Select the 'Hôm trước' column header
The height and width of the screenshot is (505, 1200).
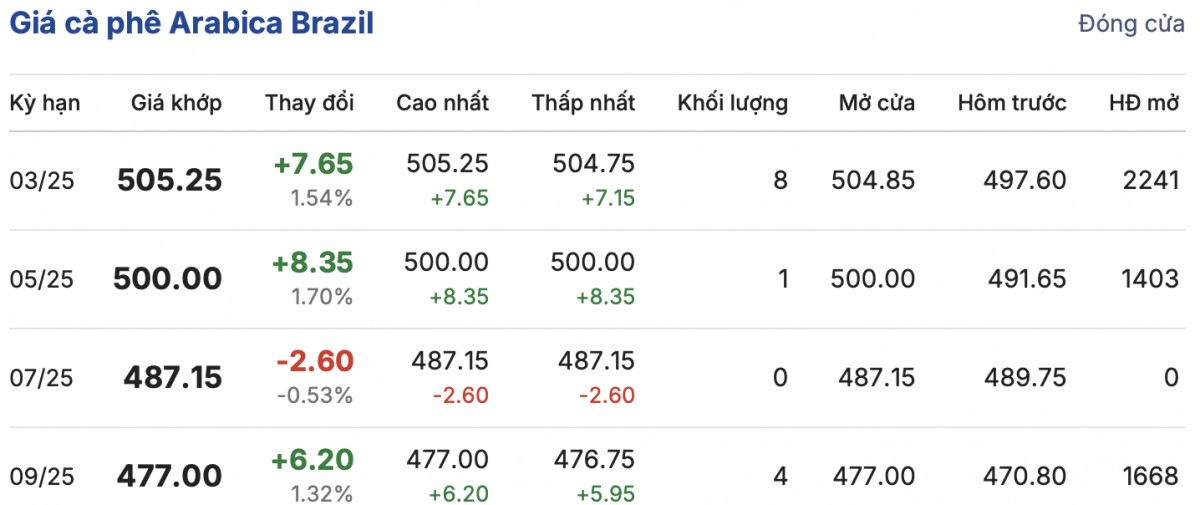[x=1011, y=103]
